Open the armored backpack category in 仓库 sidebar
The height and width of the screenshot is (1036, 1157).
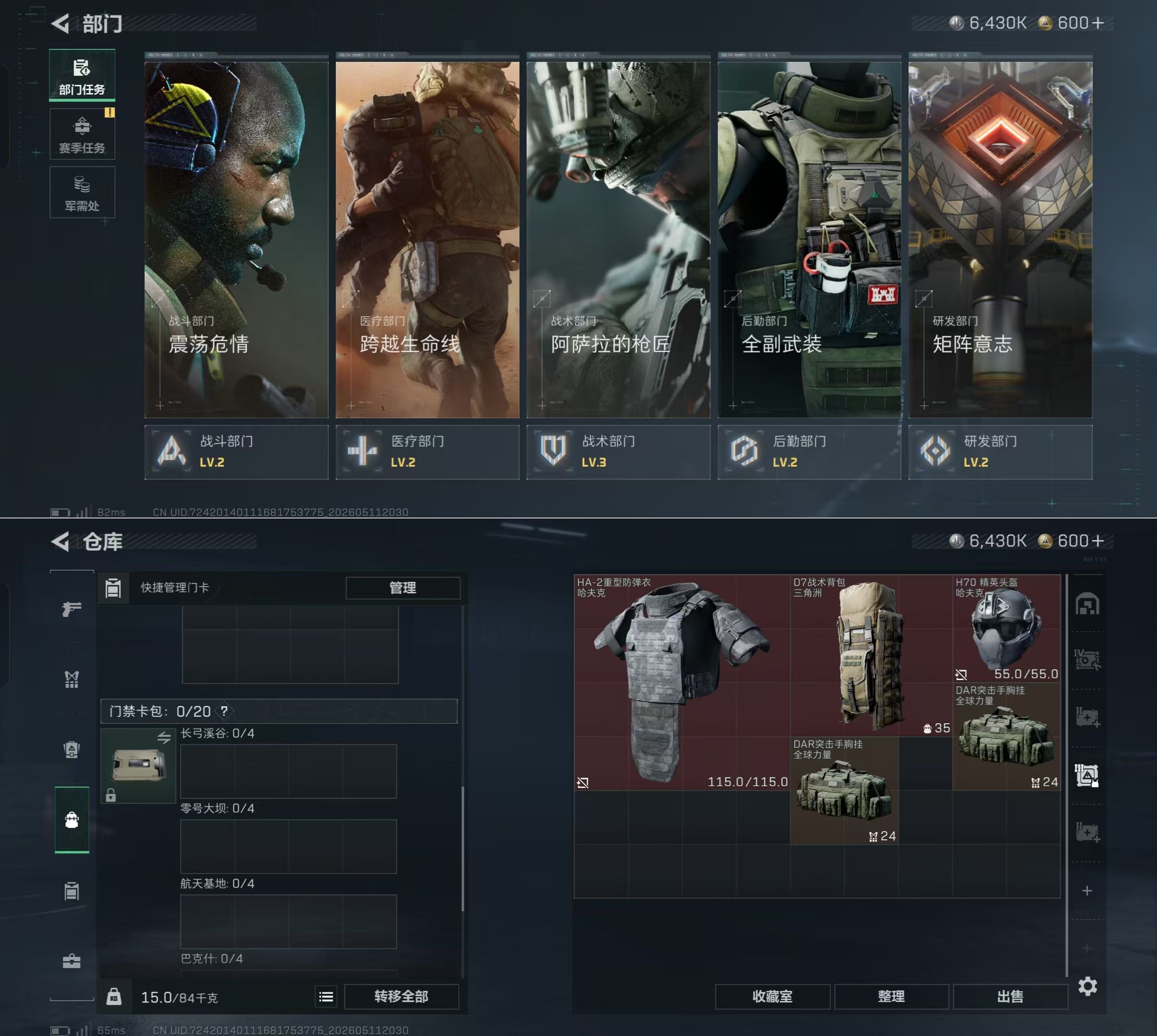click(72, 750)
